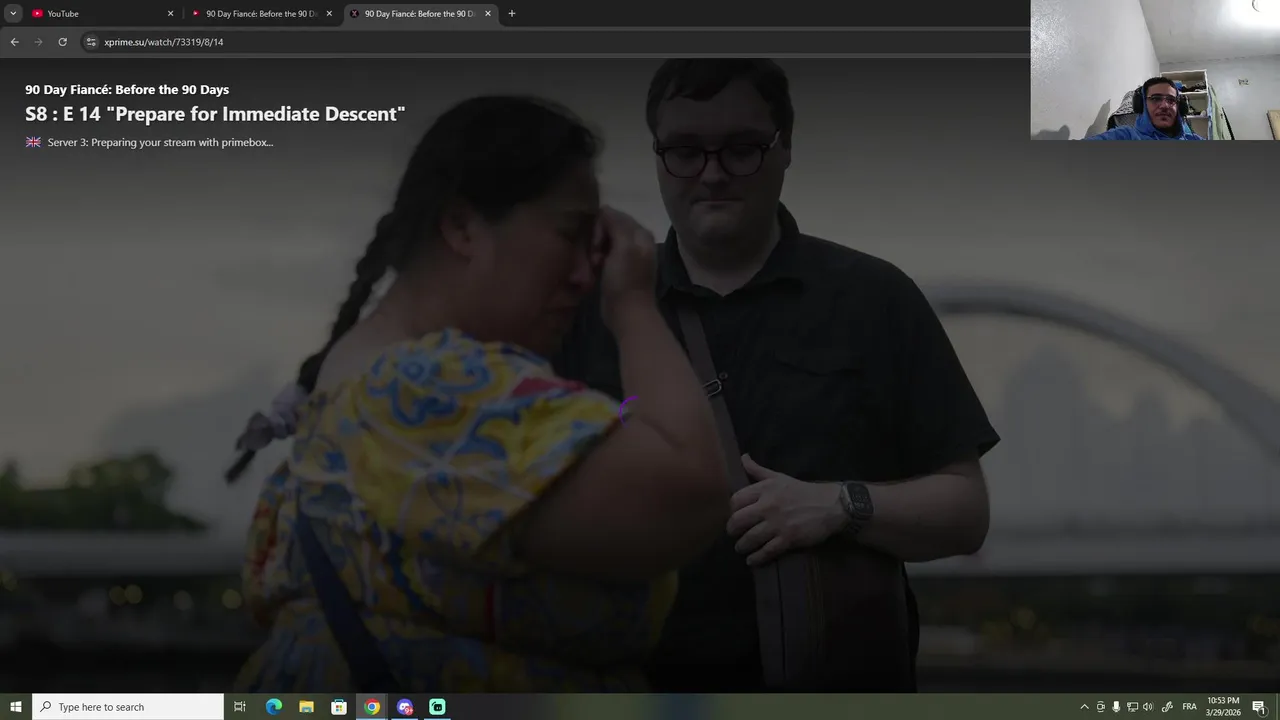Close the middle 90 Day Fiancé tab
Screen dimensions: 1280x720
point(329,14)
